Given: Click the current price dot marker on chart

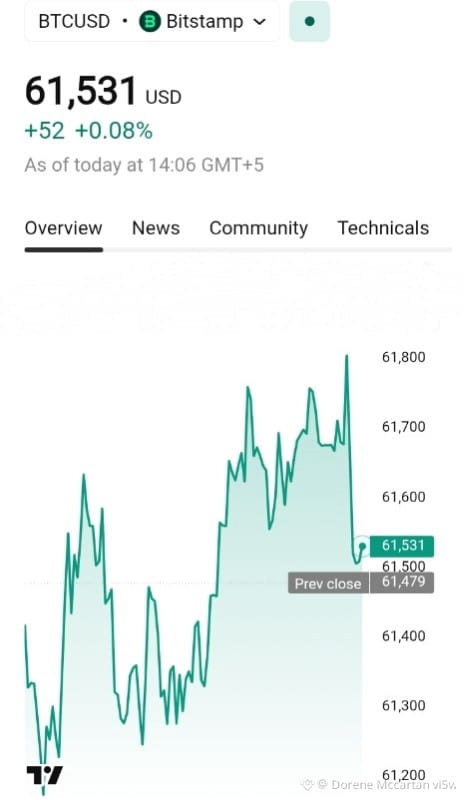Looking at the screenshot, I should pos(362,546).
